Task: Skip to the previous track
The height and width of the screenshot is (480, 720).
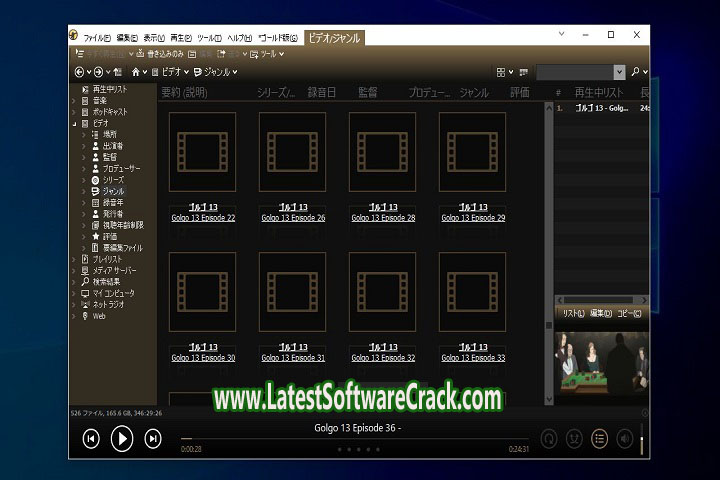Action: click(x=91, y=439)
